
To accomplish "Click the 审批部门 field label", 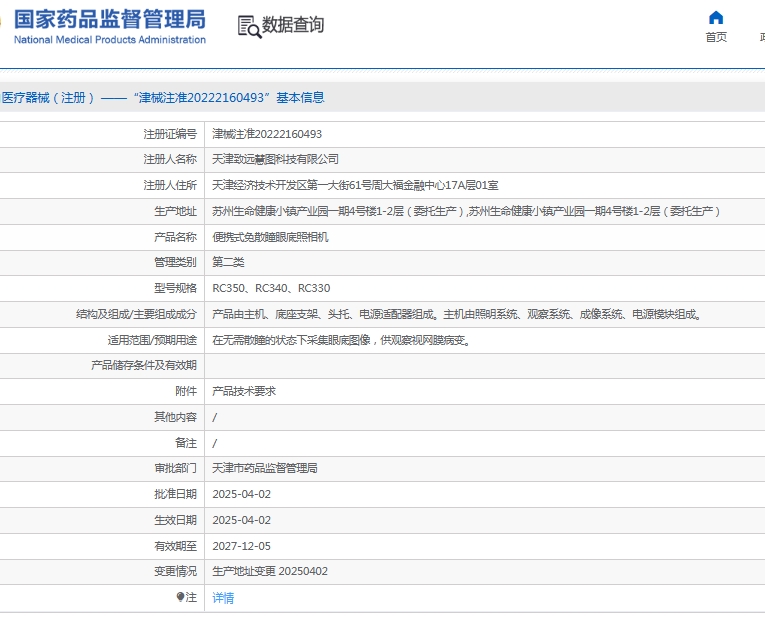I will [x=175, y=468].
